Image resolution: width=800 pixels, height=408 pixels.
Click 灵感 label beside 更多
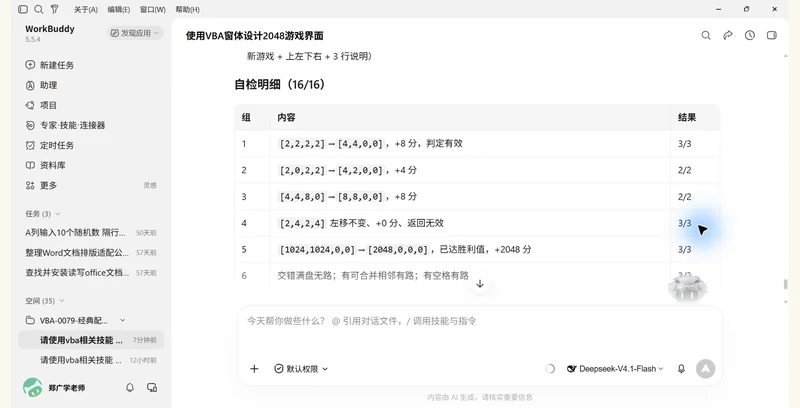click(x=150, y=185)
